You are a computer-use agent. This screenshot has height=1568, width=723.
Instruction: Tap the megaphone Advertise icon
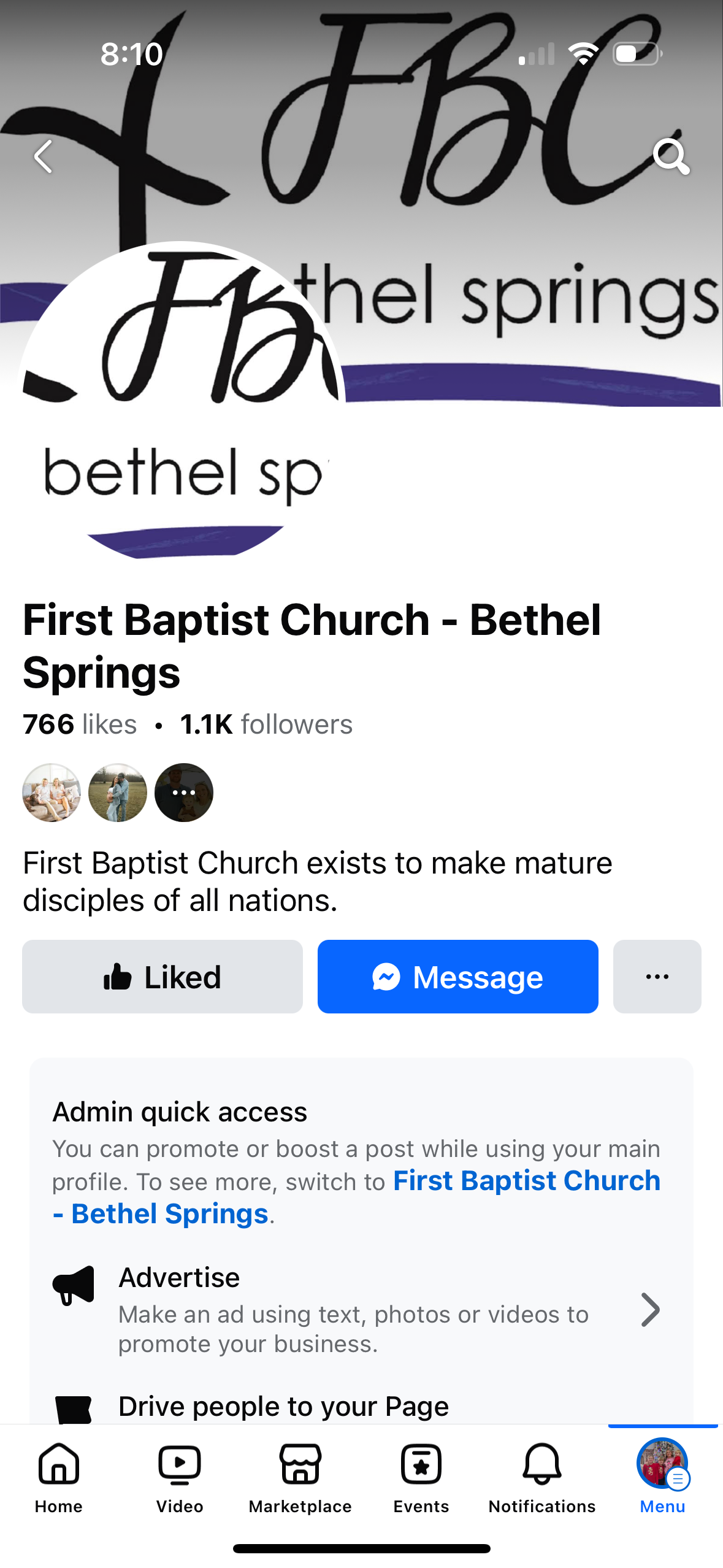74,1285
